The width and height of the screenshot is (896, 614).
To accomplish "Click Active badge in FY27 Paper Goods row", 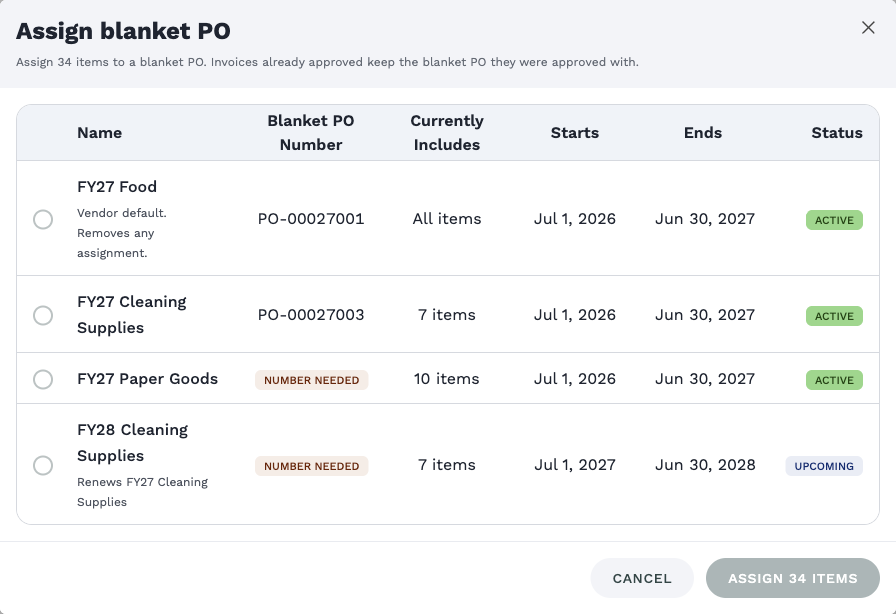I will coord(834,380).
